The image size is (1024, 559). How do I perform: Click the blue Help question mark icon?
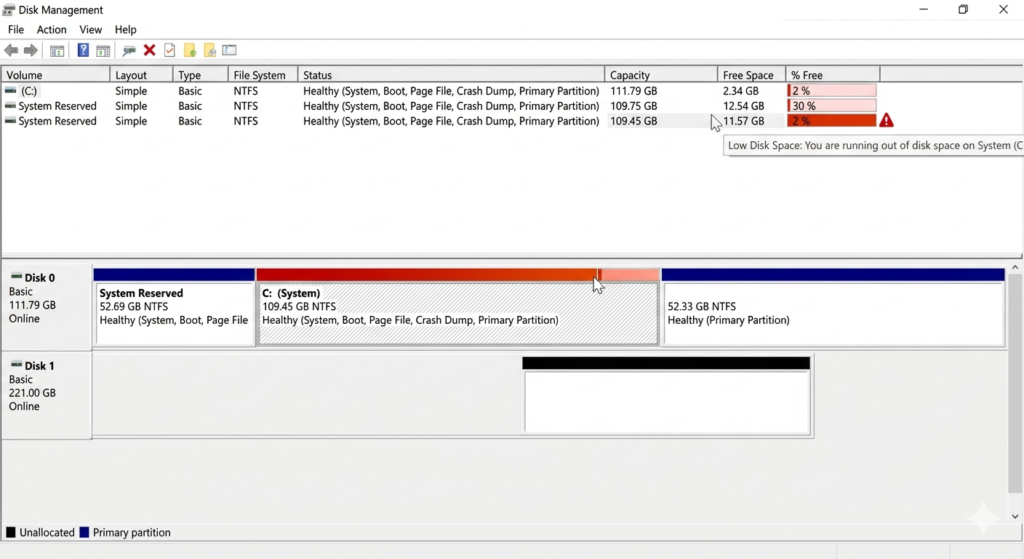coord(83,50)
